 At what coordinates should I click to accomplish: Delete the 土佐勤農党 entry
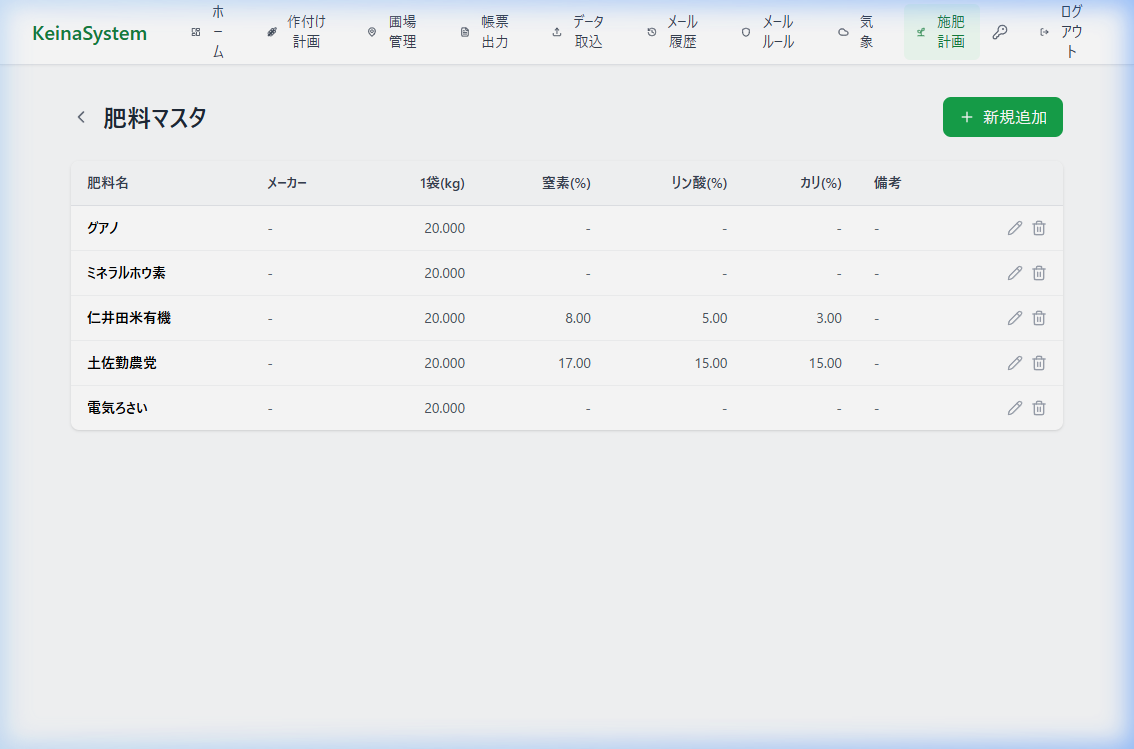pos(1039,363)
